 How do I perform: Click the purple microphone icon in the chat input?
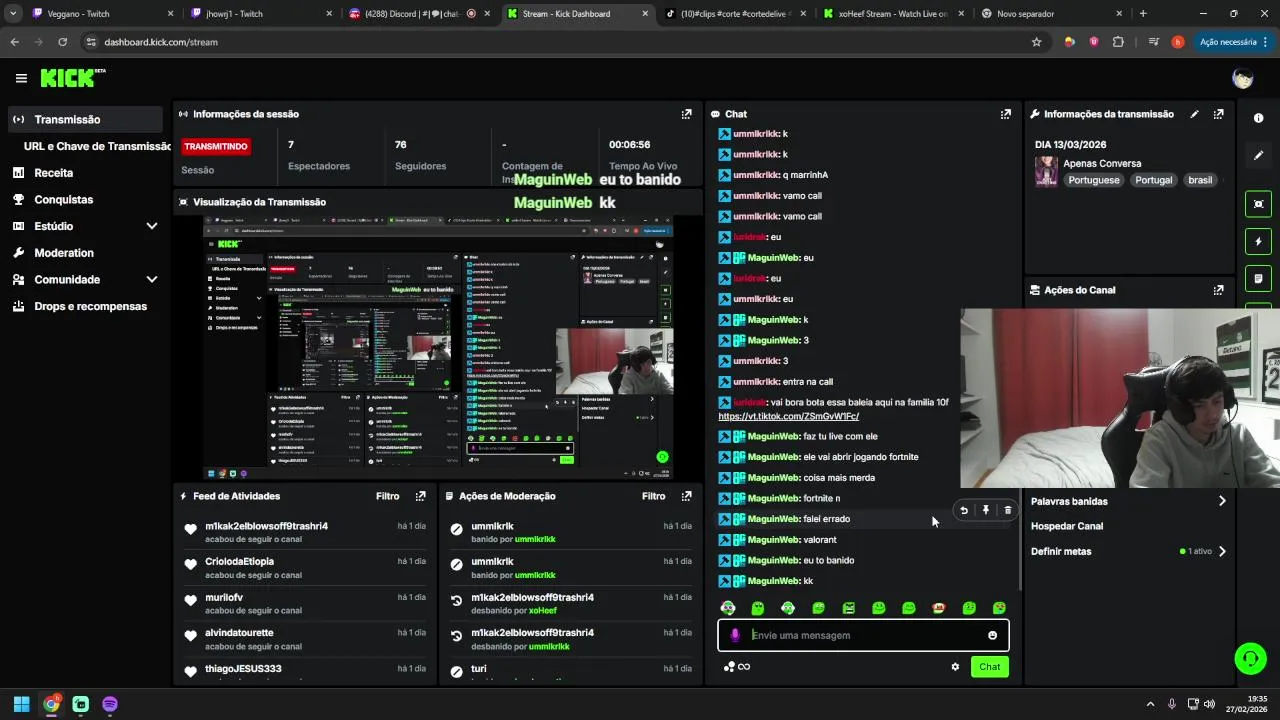(x=735, y=635)
